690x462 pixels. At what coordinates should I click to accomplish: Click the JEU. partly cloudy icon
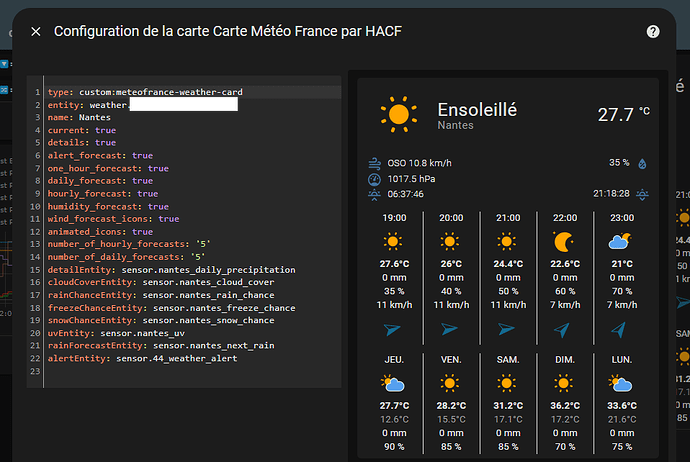pyautogui.click(x=393, y=384)
